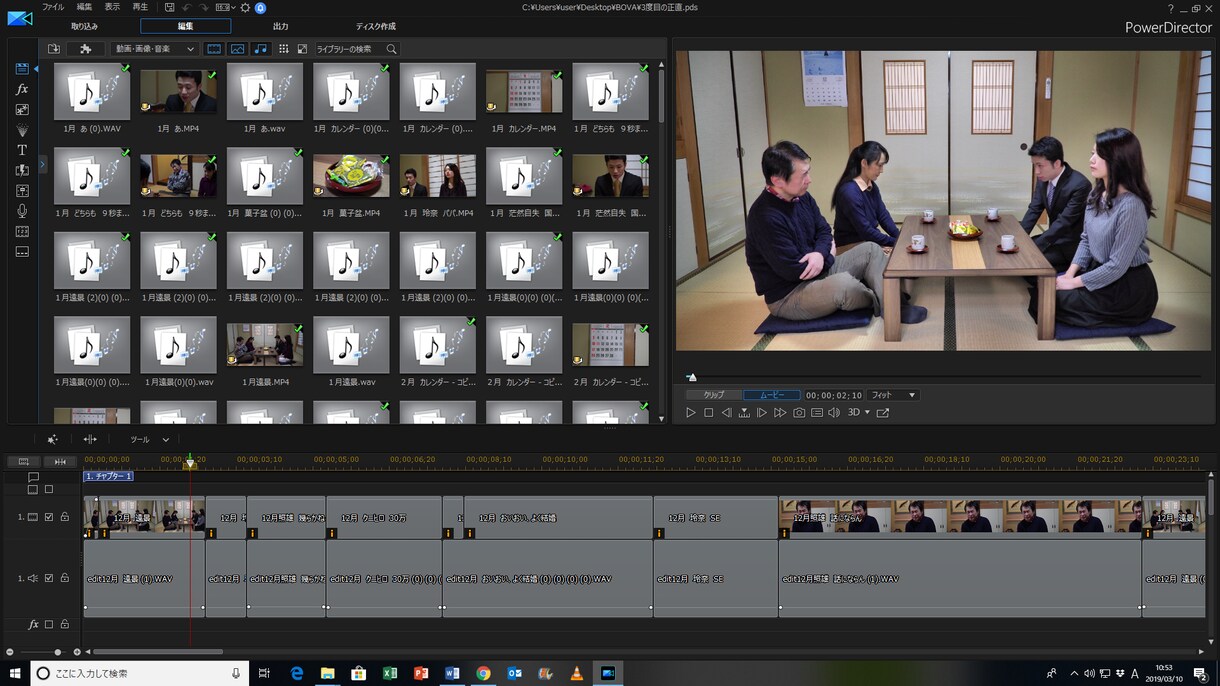
Task: Select the 1. チャプター 1 chapter marker
Action: (x=108, y=476)
